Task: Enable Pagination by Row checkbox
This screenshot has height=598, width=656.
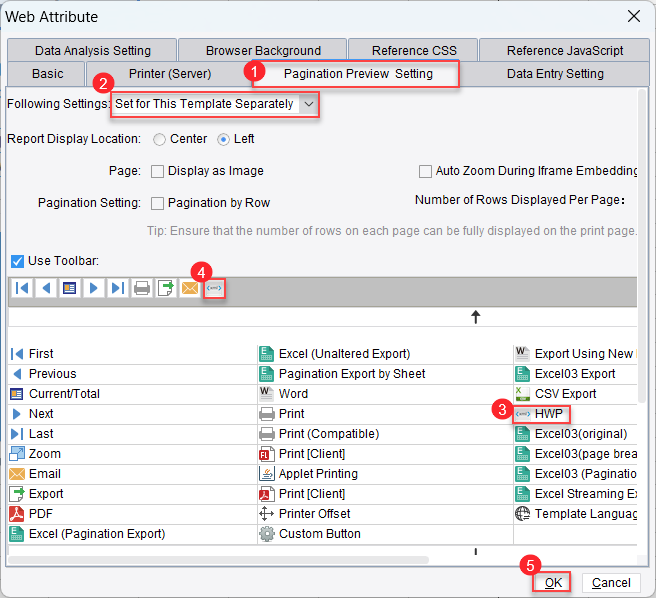Action: [x=157, y=203]
